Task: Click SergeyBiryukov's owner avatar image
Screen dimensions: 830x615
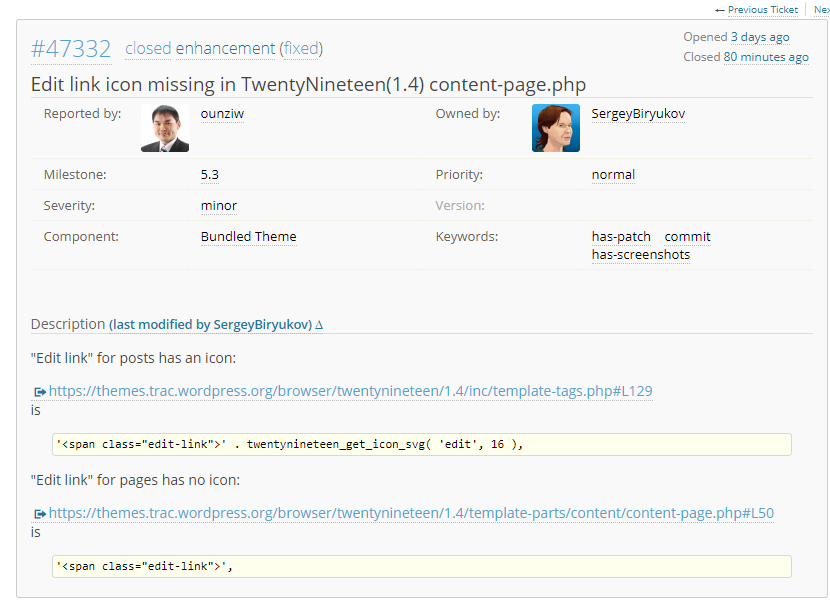Action: click(x=556, y=128)
